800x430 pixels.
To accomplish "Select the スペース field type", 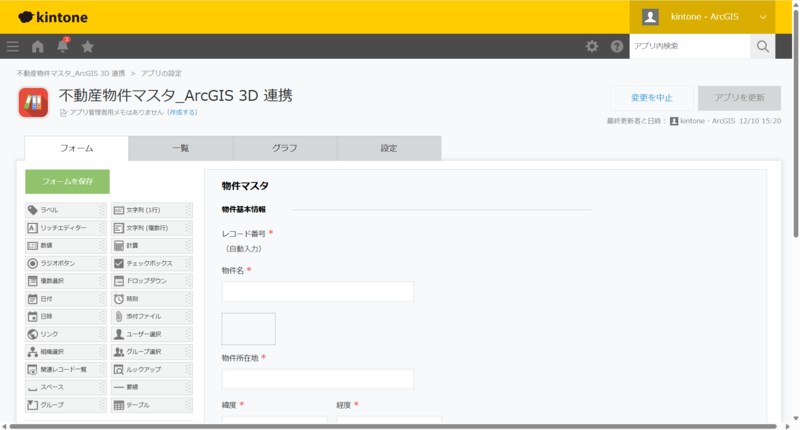I will [x=66, y=387].
